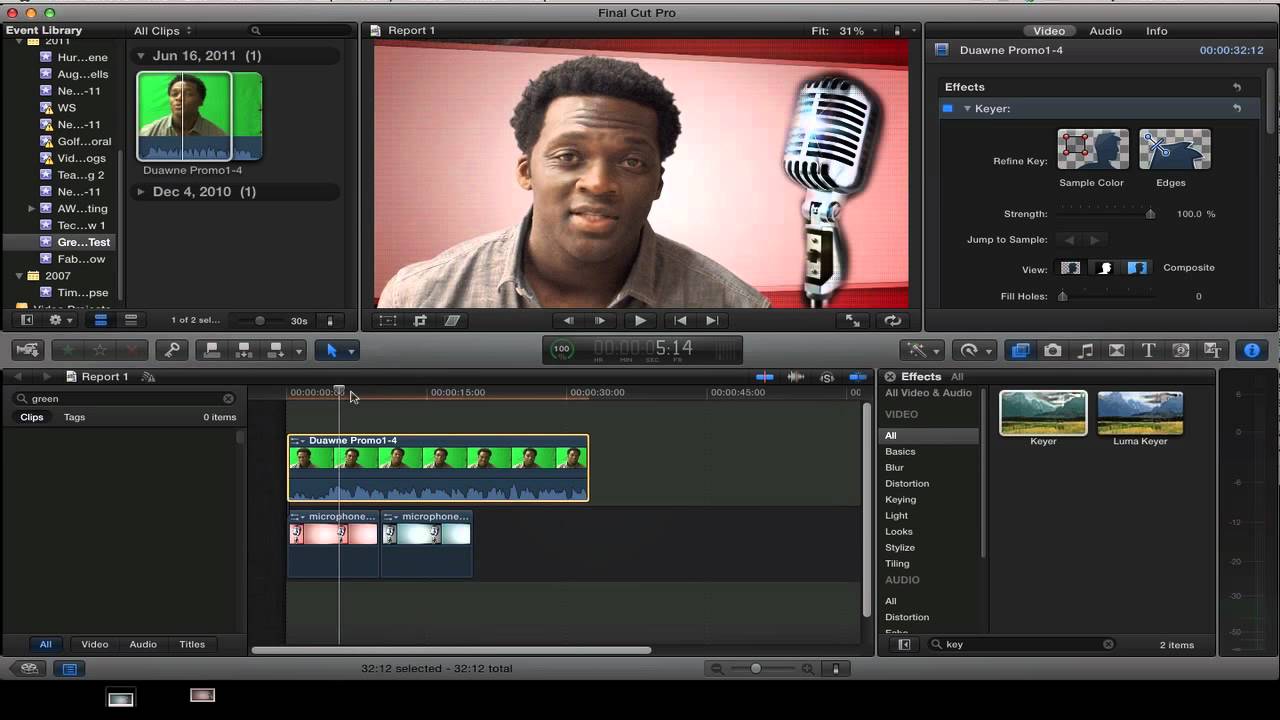The image size is (1280, 720).
Task: Toggle video skimming in timeline
Action: pos(765,377)
